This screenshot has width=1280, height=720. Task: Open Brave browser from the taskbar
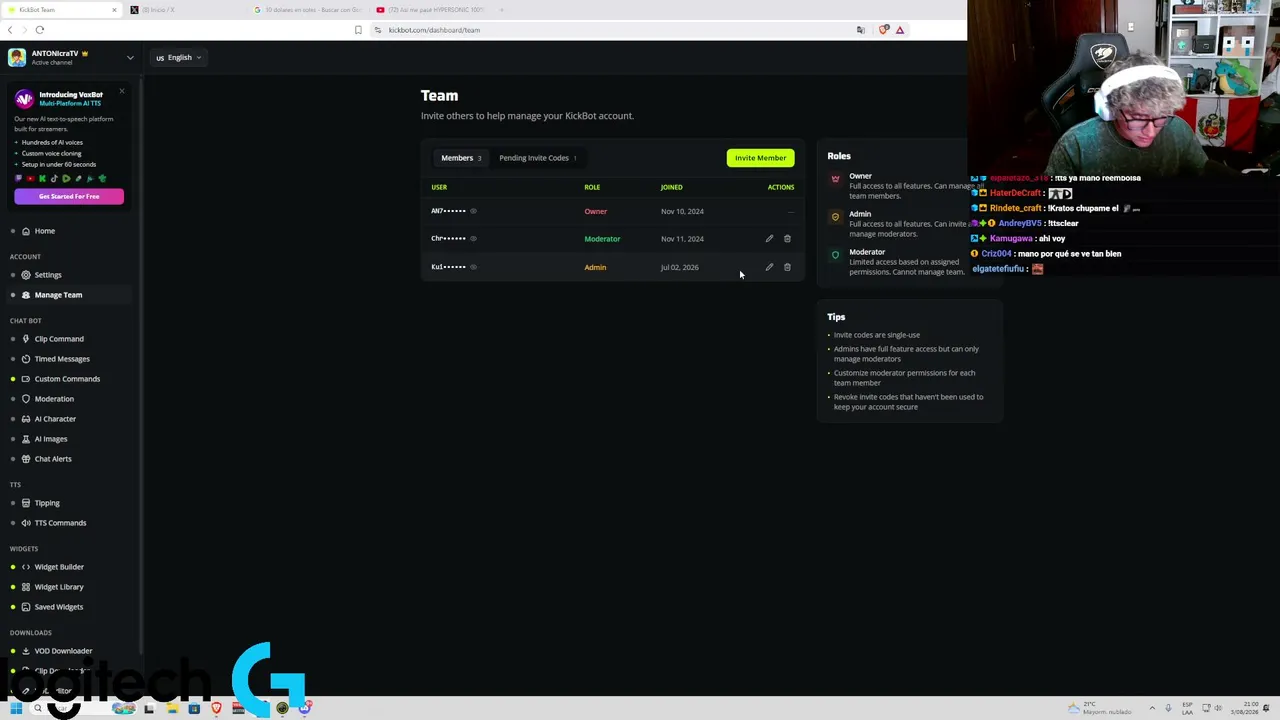pyautogui.click(x=216, y=708)
